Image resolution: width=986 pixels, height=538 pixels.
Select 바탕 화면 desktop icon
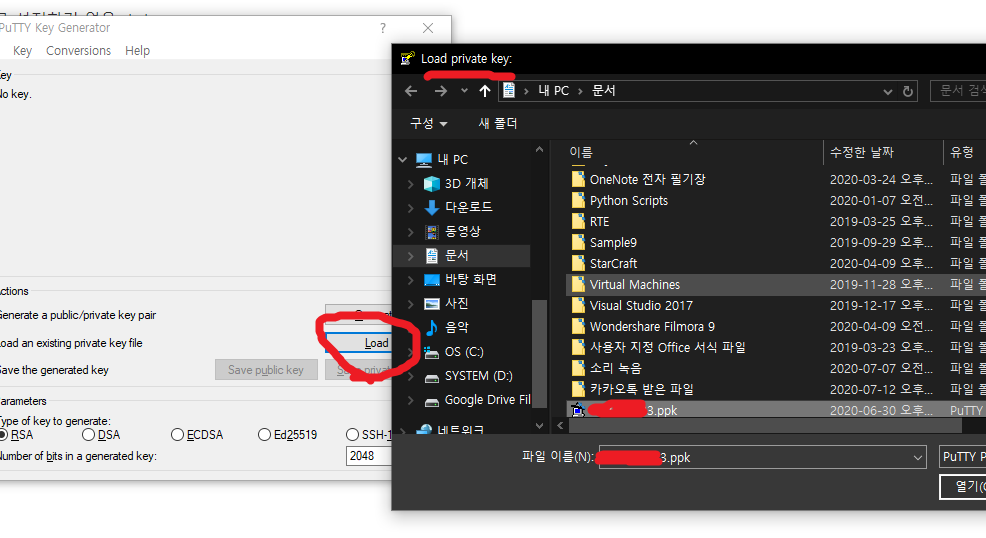[x=431, y=280]
